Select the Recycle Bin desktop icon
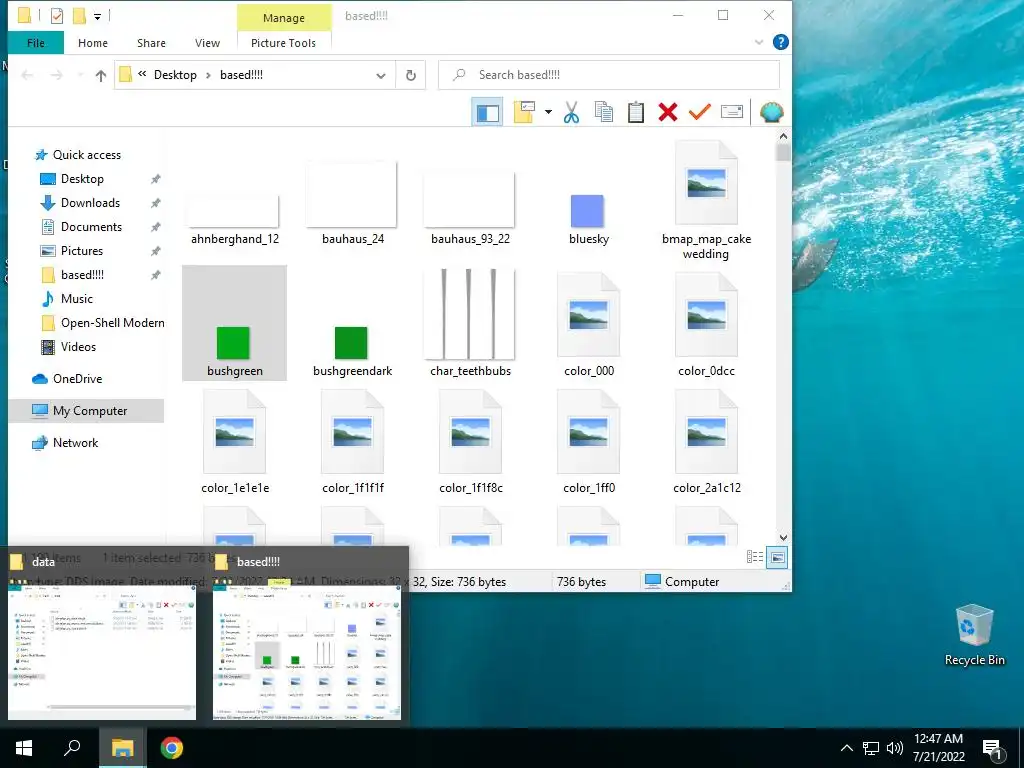The image size is (1024, 768). [x=974, y=635]
